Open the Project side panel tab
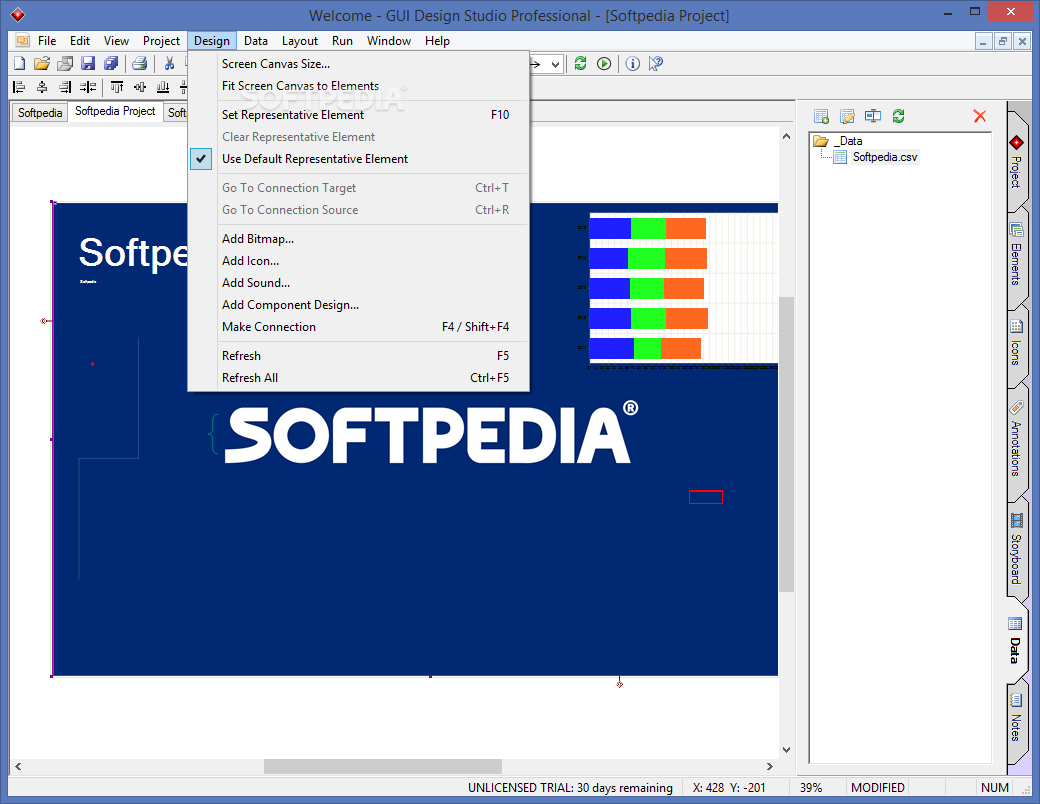The width and height of the screenshot is (1040, 804). click(1016, 162)
